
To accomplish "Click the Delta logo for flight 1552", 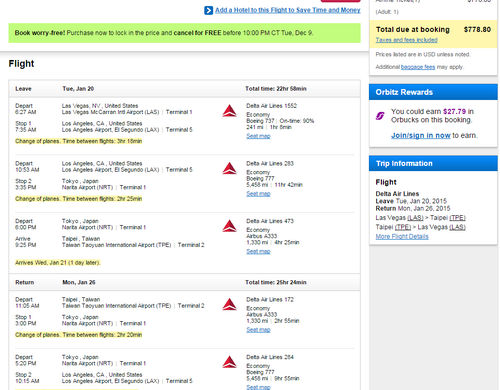I will point(230,111).
